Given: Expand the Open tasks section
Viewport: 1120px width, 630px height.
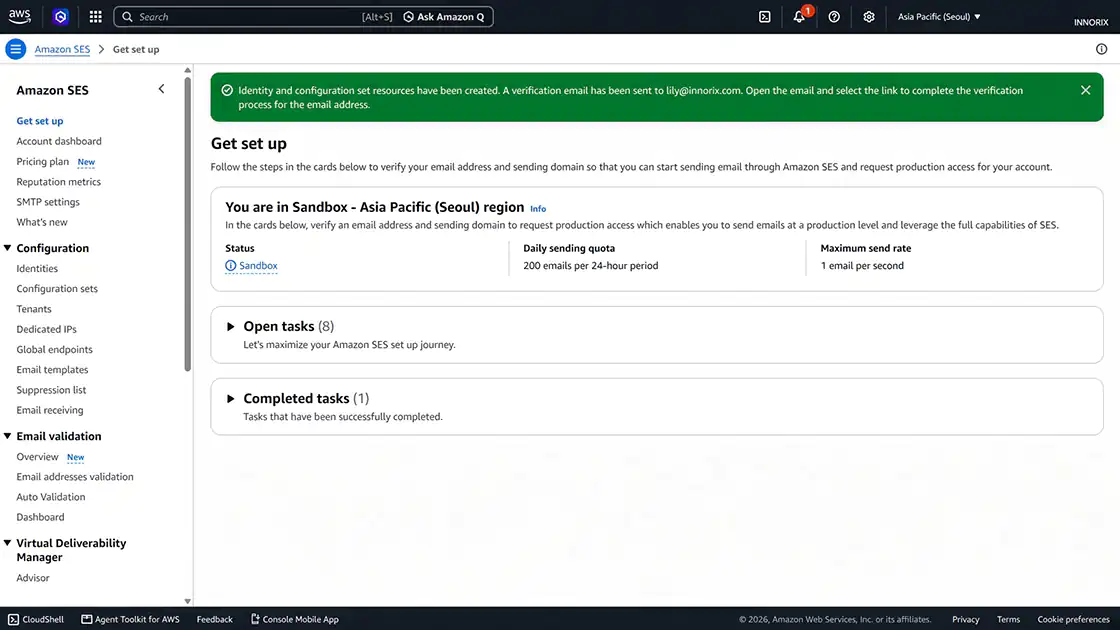Looking at the screenshot, I should (x=230, y=326).
